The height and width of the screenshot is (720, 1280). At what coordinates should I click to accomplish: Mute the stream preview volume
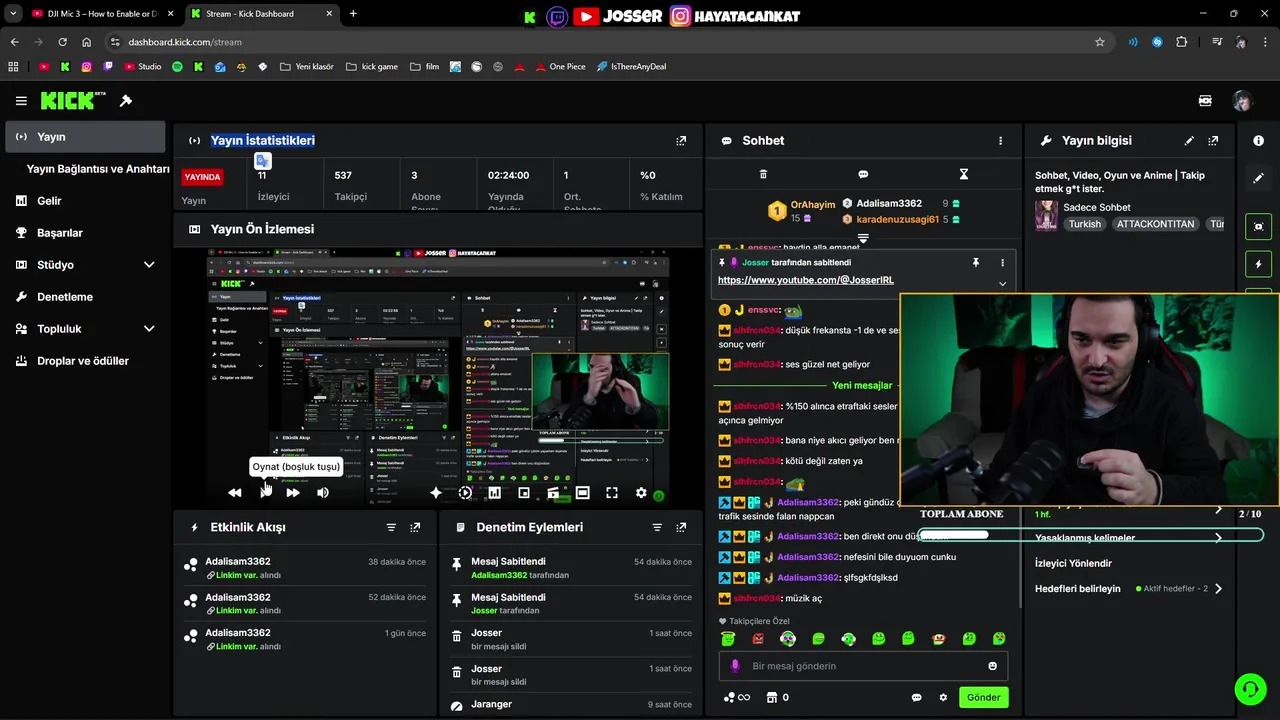323,492
